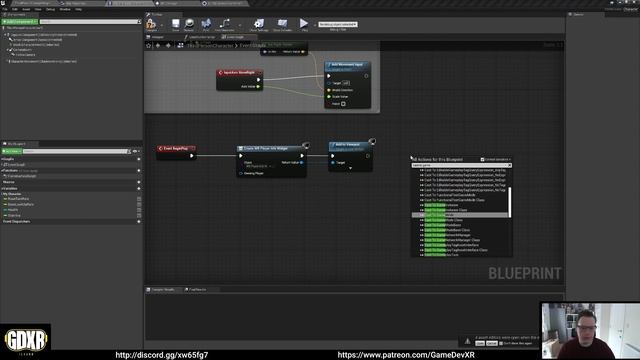Open Class Defaults from the toolbar
Screen dimensions: 640x360
click(282, 24)
